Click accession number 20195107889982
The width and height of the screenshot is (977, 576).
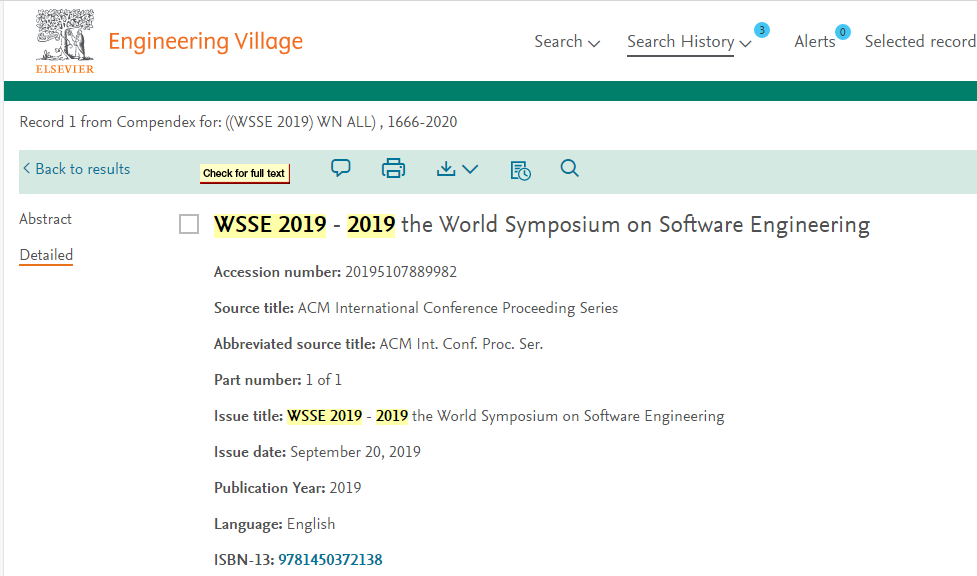[x=401, y=272]
